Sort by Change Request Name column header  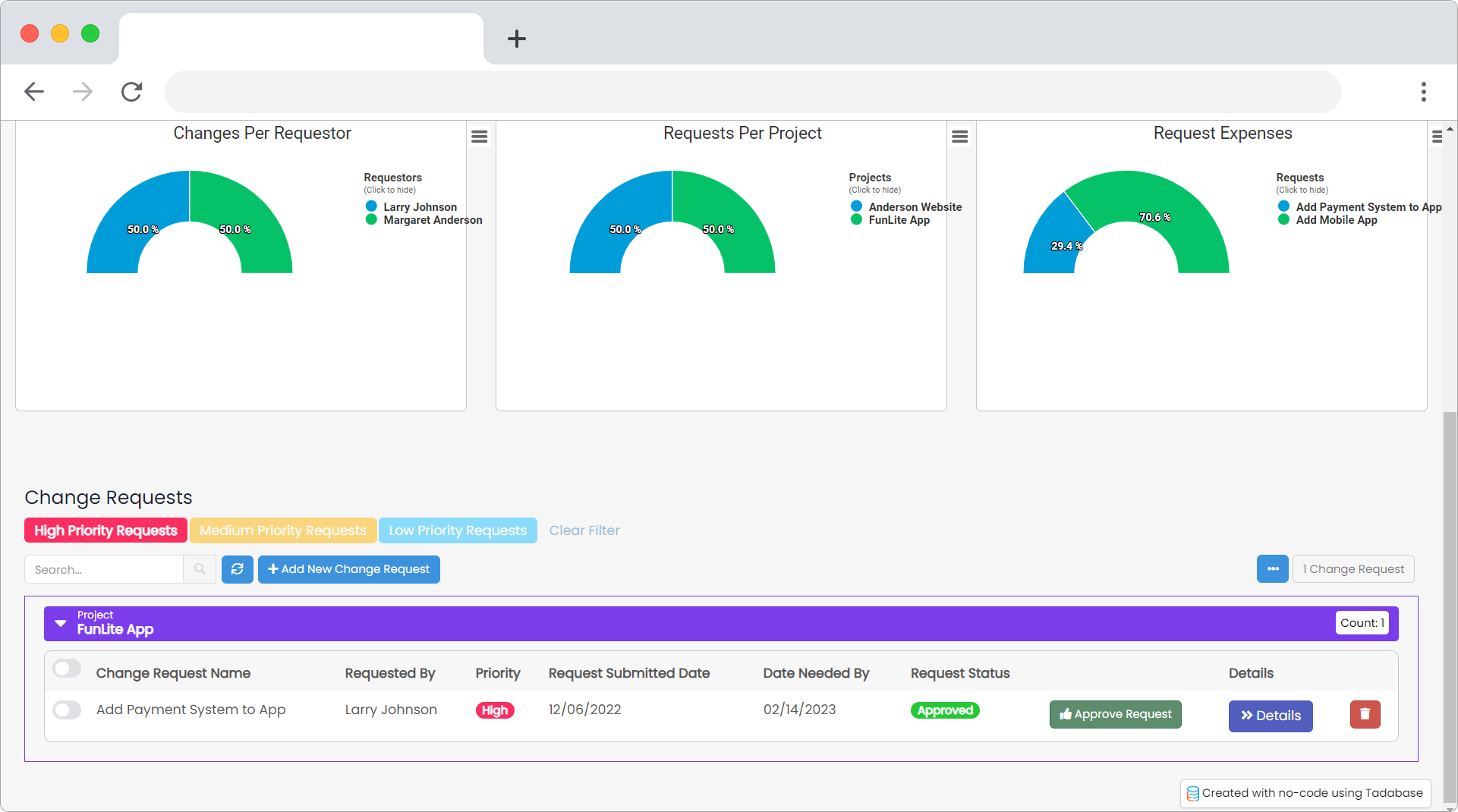point(173,673)
